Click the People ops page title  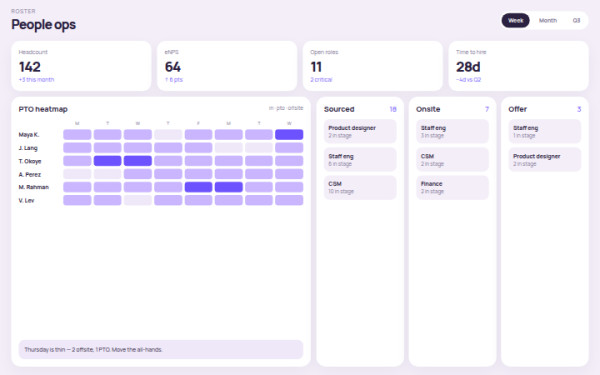tap(44, 24)
